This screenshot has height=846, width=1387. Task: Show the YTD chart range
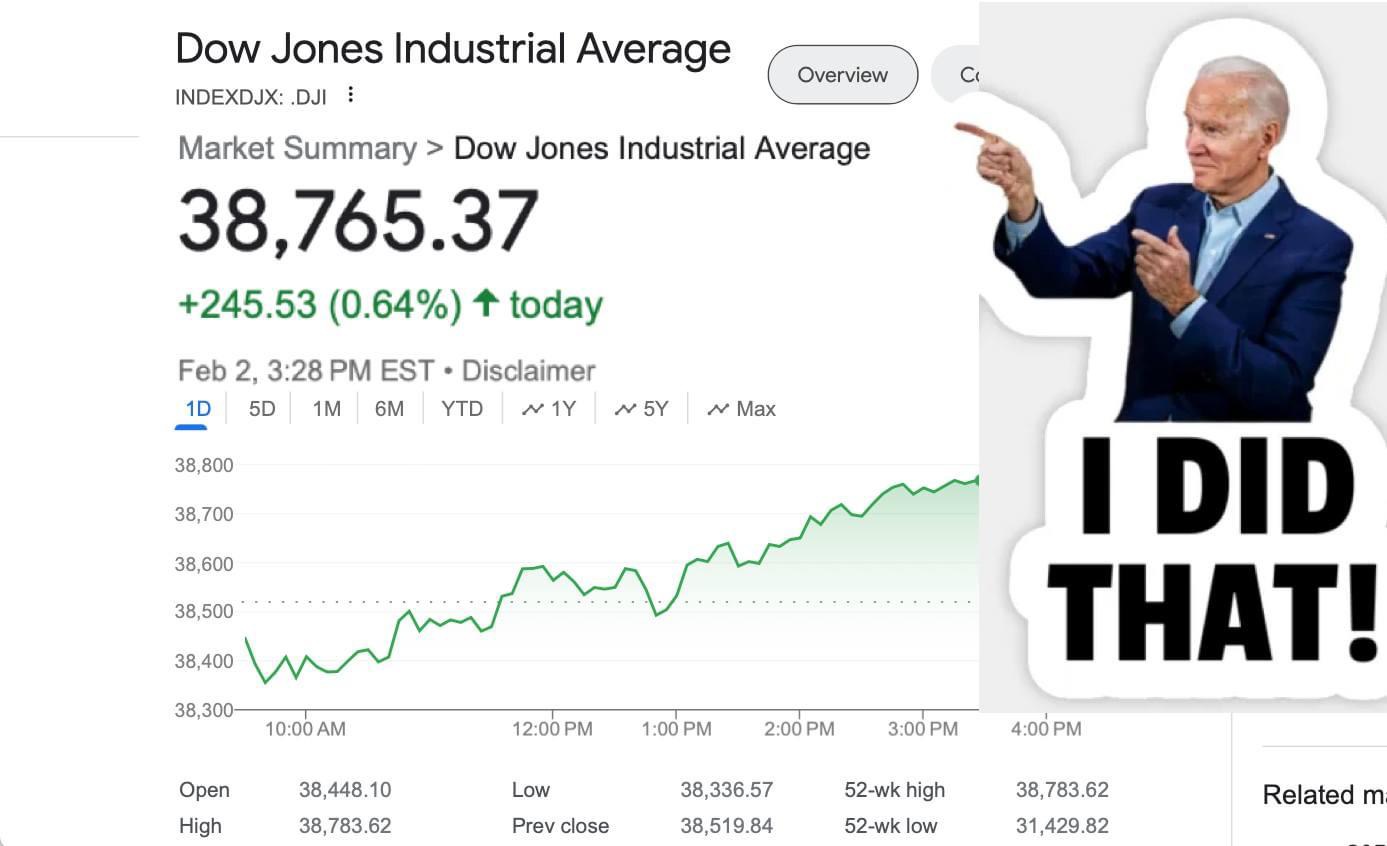[462, 409]
